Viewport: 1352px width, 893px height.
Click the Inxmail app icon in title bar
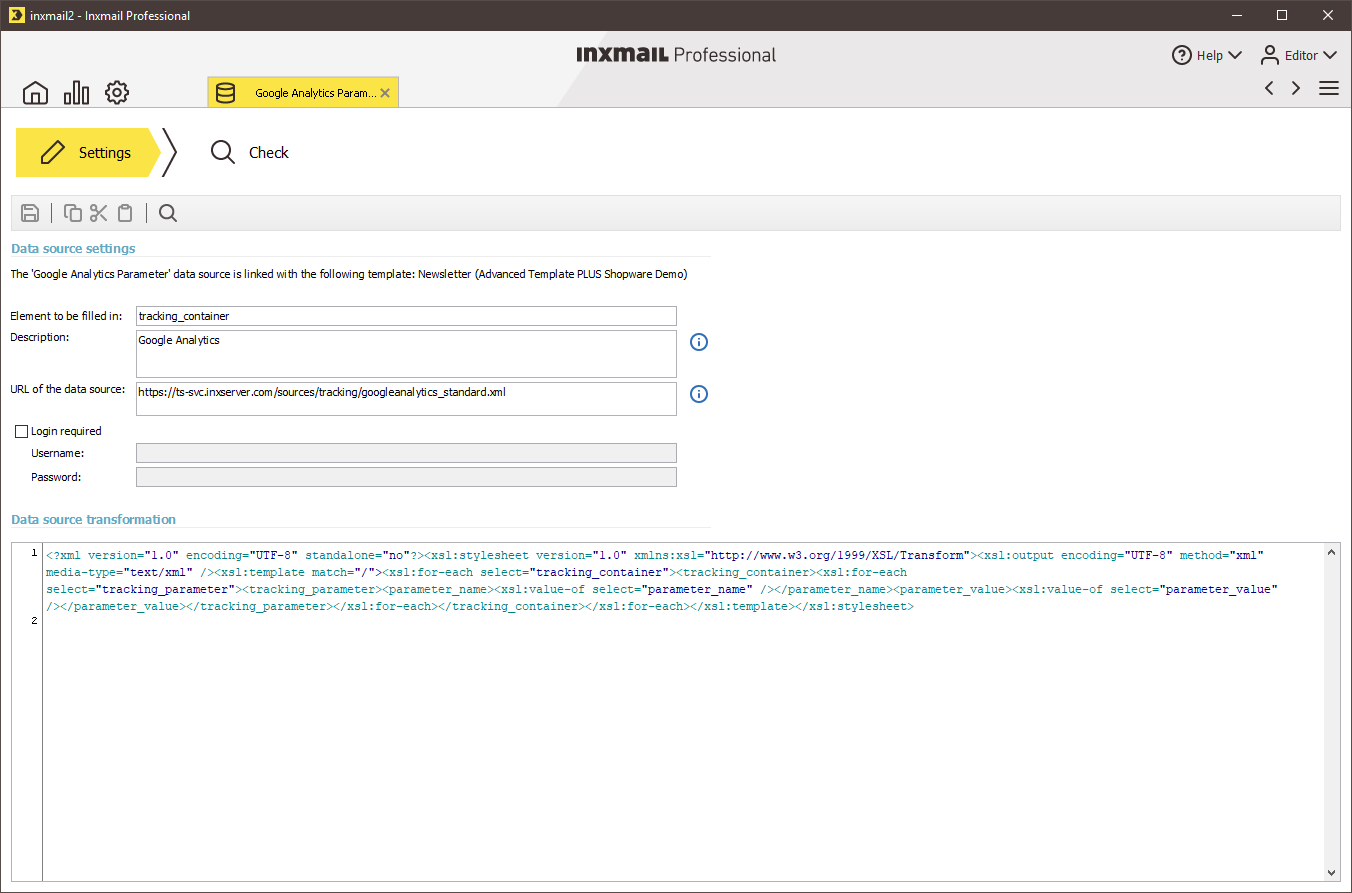coord(16,15)
